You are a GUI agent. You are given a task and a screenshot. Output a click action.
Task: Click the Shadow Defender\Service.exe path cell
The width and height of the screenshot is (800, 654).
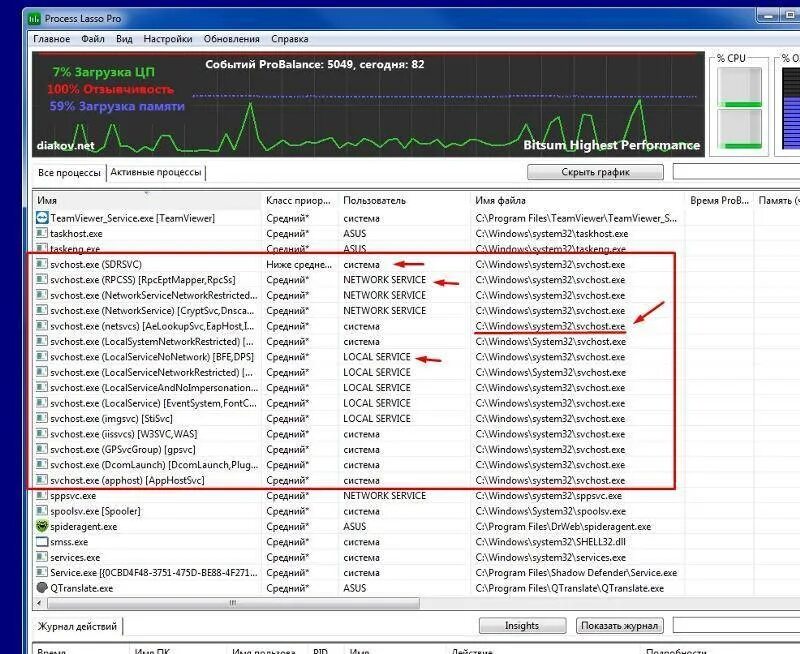(576, 572)
